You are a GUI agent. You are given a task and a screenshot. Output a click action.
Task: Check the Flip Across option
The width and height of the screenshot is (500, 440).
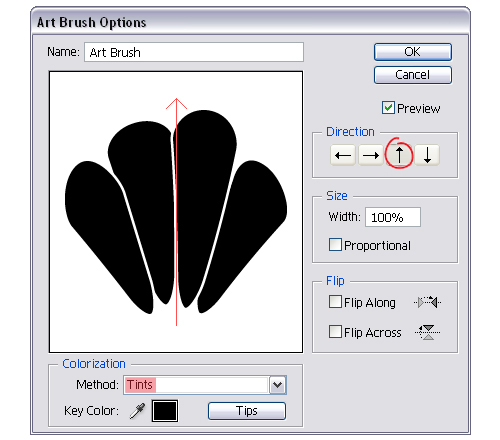pos(335,332)
